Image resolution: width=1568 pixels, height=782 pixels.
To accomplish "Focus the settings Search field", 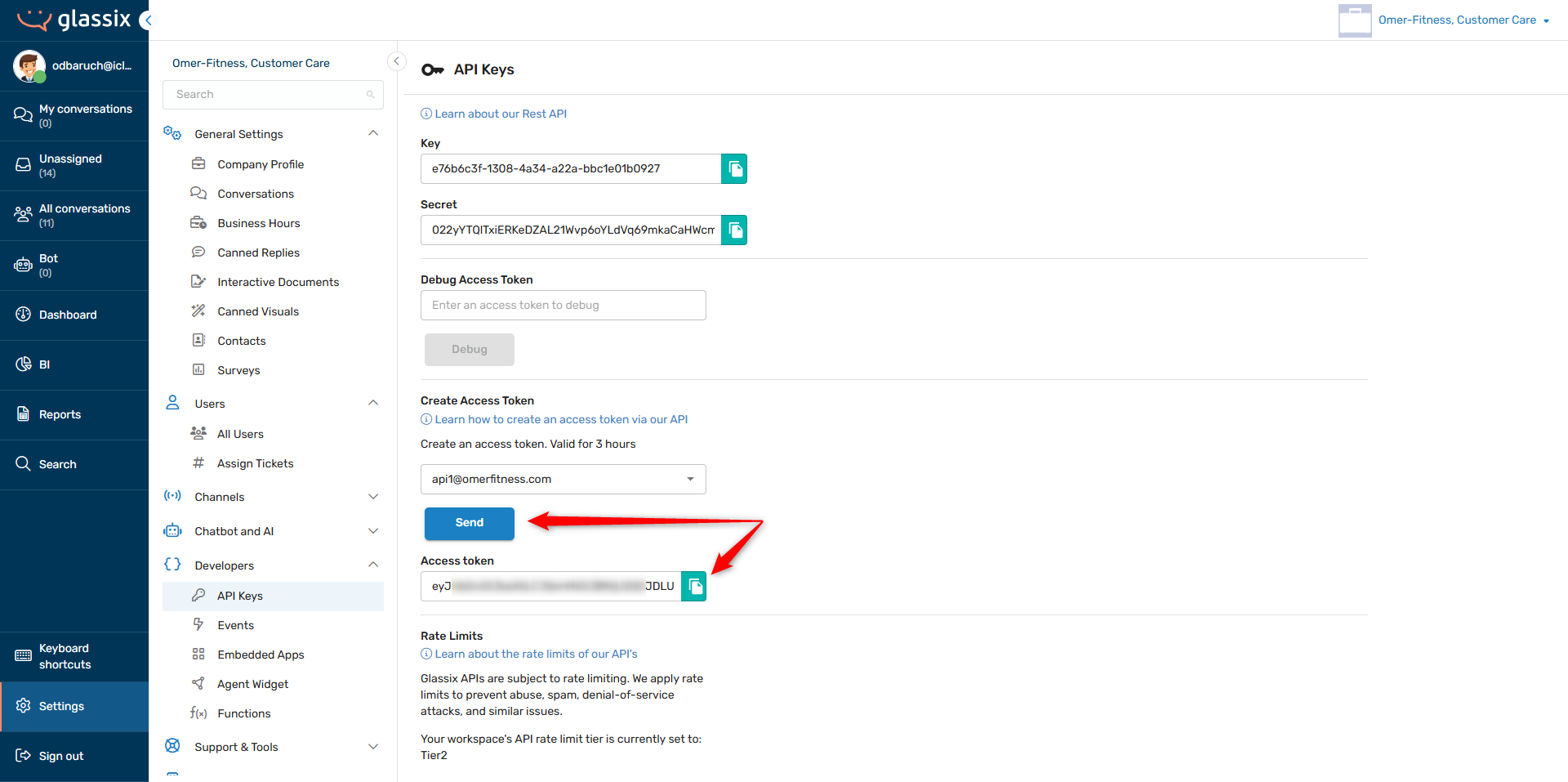I will tap(273, 95).
